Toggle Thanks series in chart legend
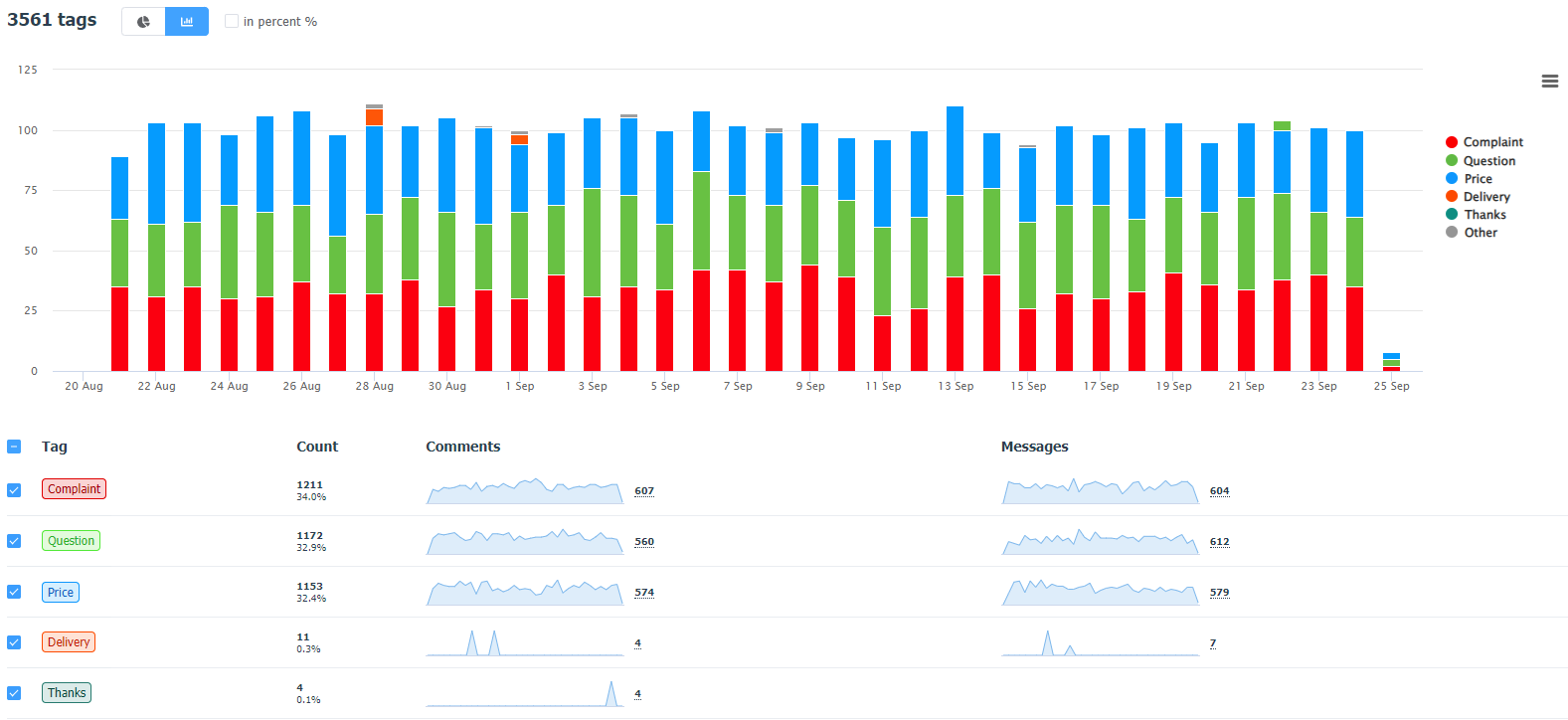Screen dimensions: 1568x720 pos(1476,215)
